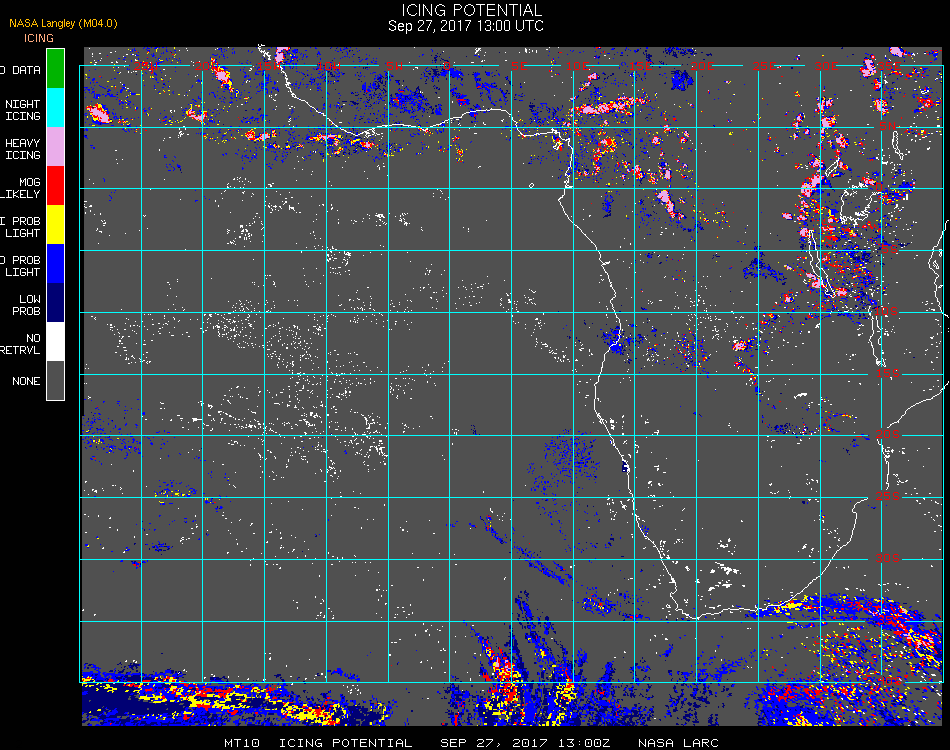
Task: Click the green NO DATA legend swatch
Action: pyautogui.click(x=55, y=68)
